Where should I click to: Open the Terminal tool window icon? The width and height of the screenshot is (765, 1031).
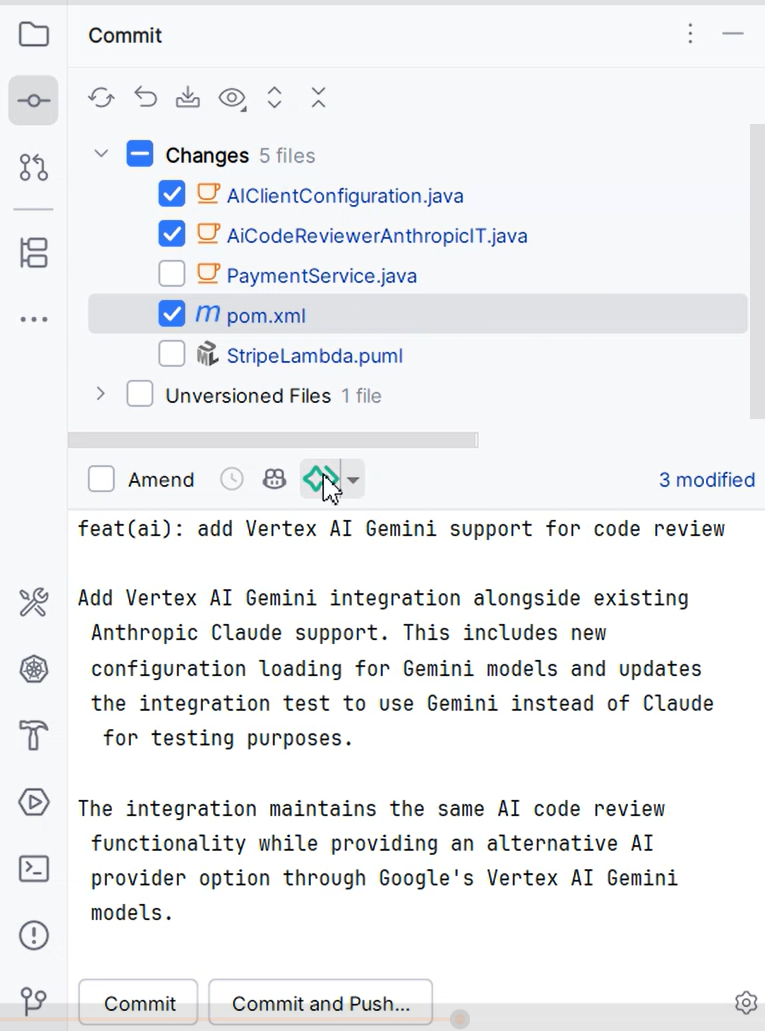pyautogui.click(x=33, y=870)
